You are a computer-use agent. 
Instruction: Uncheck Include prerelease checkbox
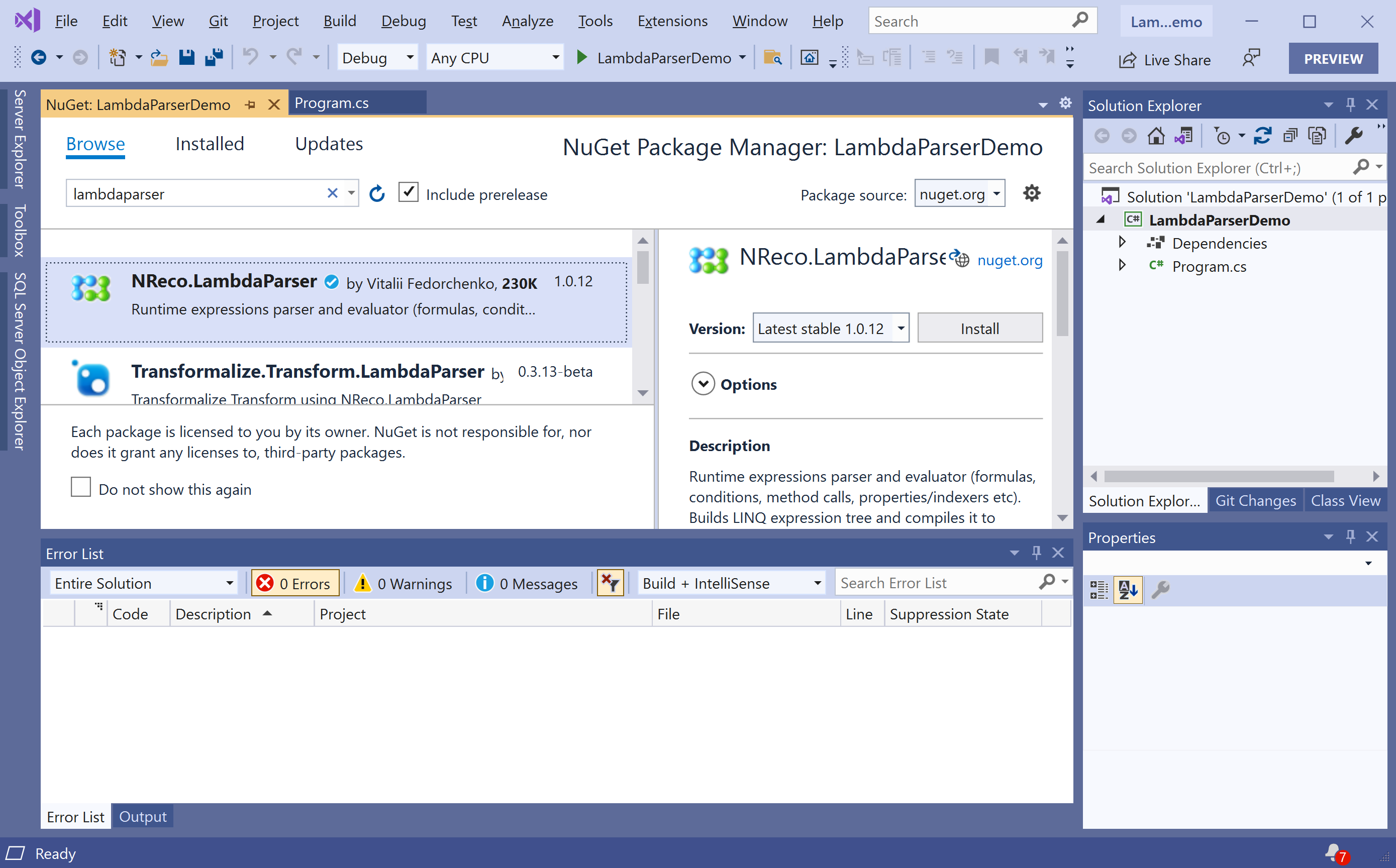click(408, 193)
